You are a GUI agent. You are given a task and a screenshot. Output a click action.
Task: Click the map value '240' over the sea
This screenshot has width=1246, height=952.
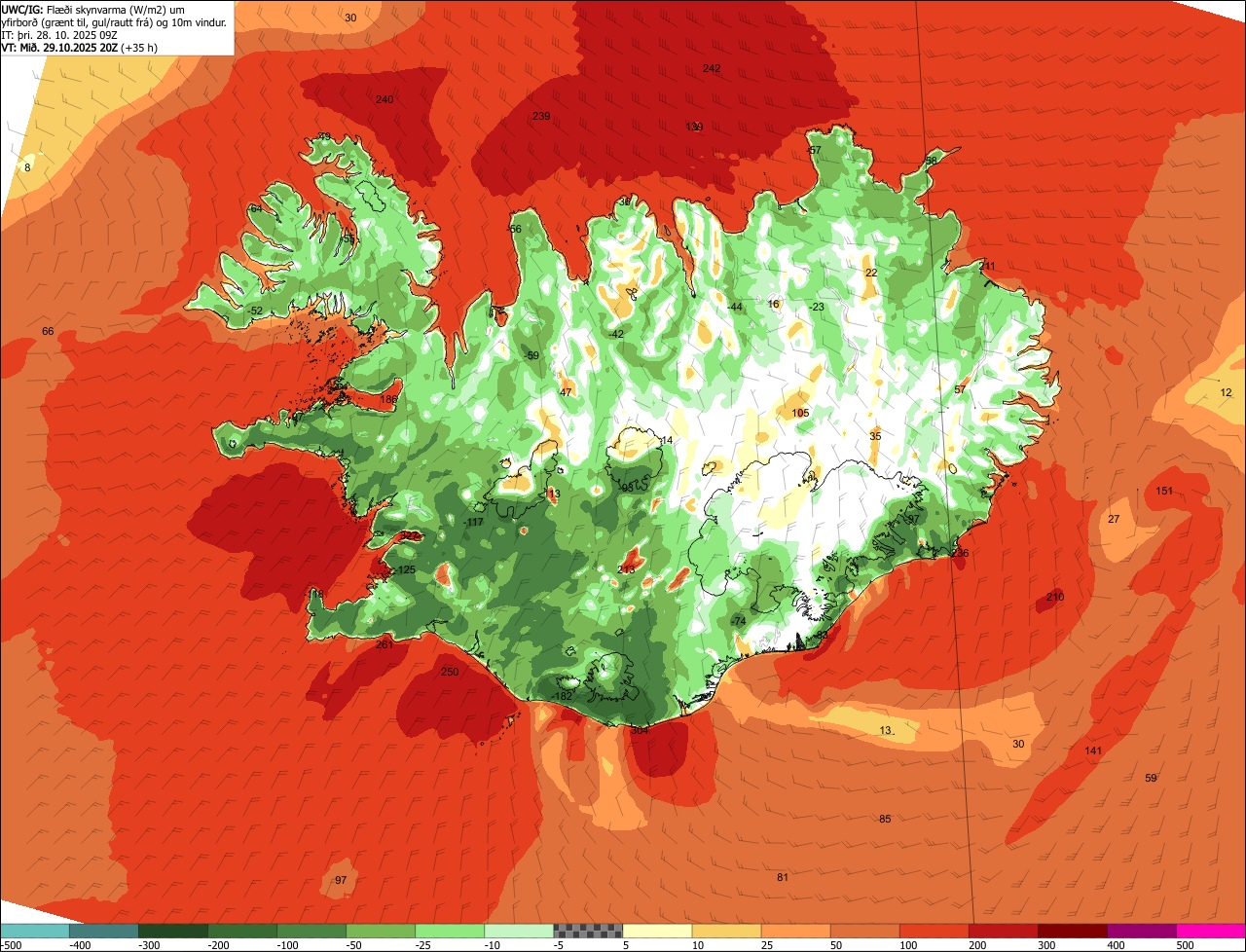click(385, 99)
